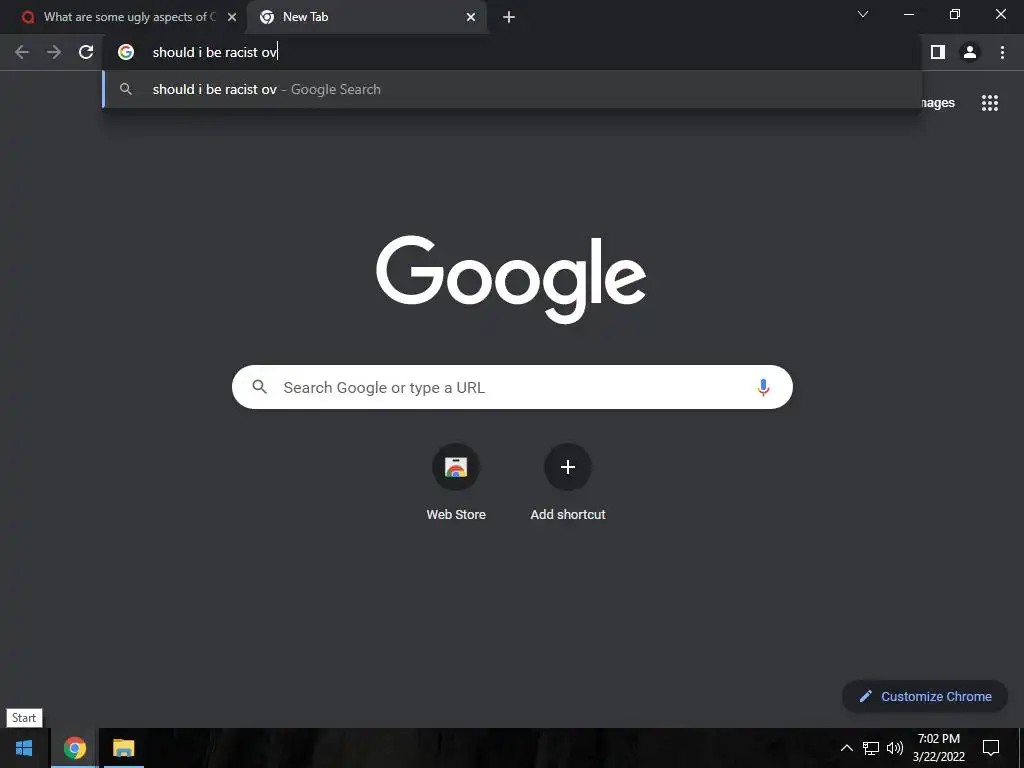
Task: Click the Google icon in the address bar
Action: pos(126,52)
